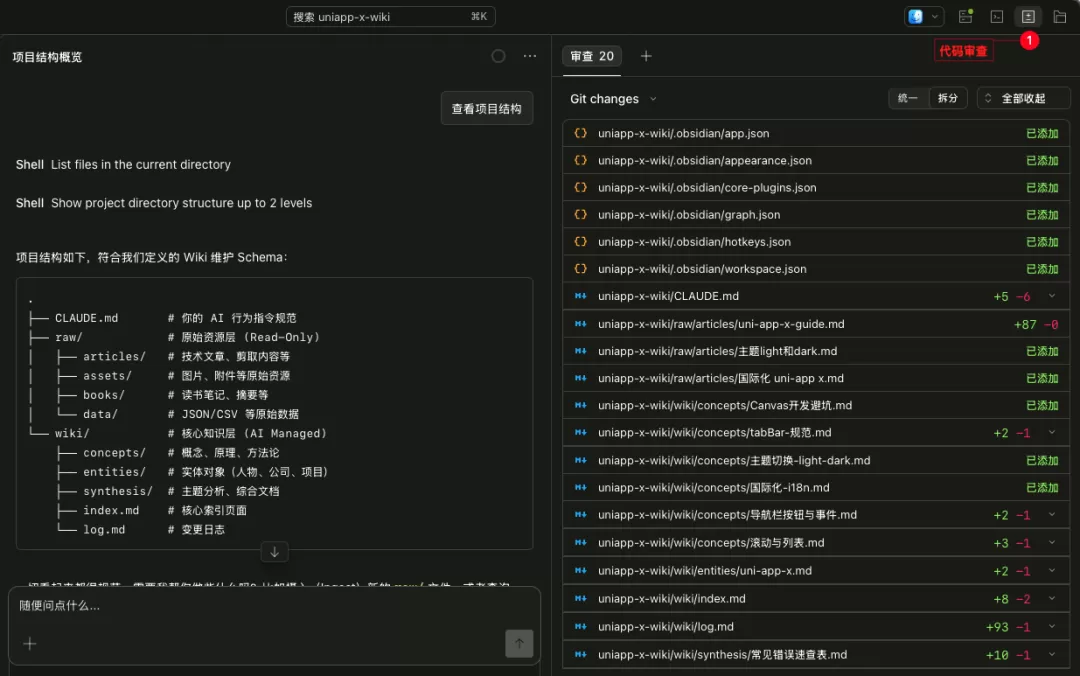
Task: Expand the wiki/index.md diff chevron
Action: click(1052, 599)
